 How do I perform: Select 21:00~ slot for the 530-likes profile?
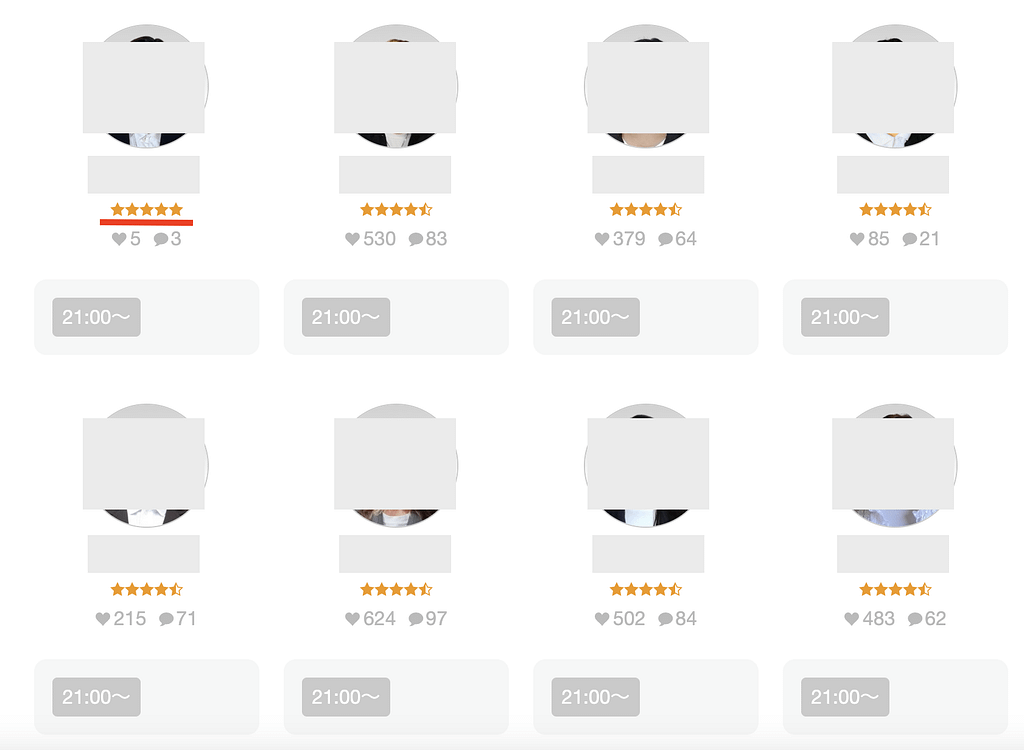point(346,317)
